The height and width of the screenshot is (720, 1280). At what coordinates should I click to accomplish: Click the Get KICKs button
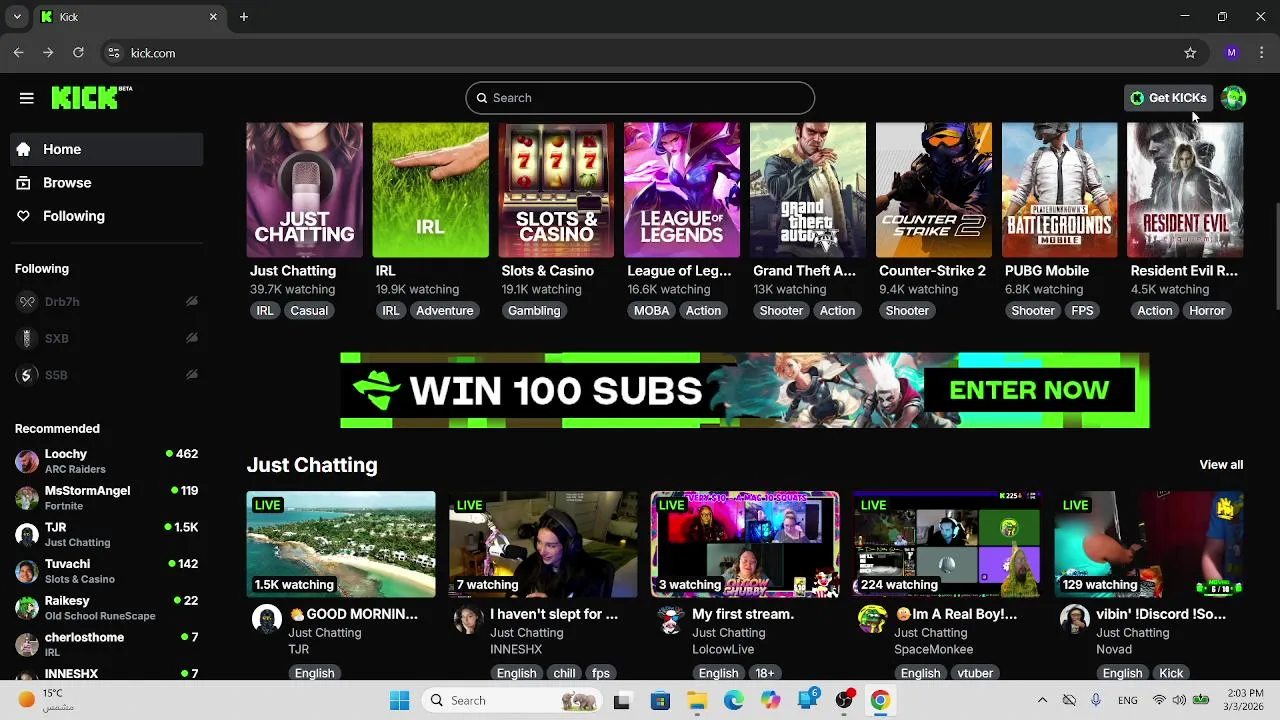[1168, 98]
